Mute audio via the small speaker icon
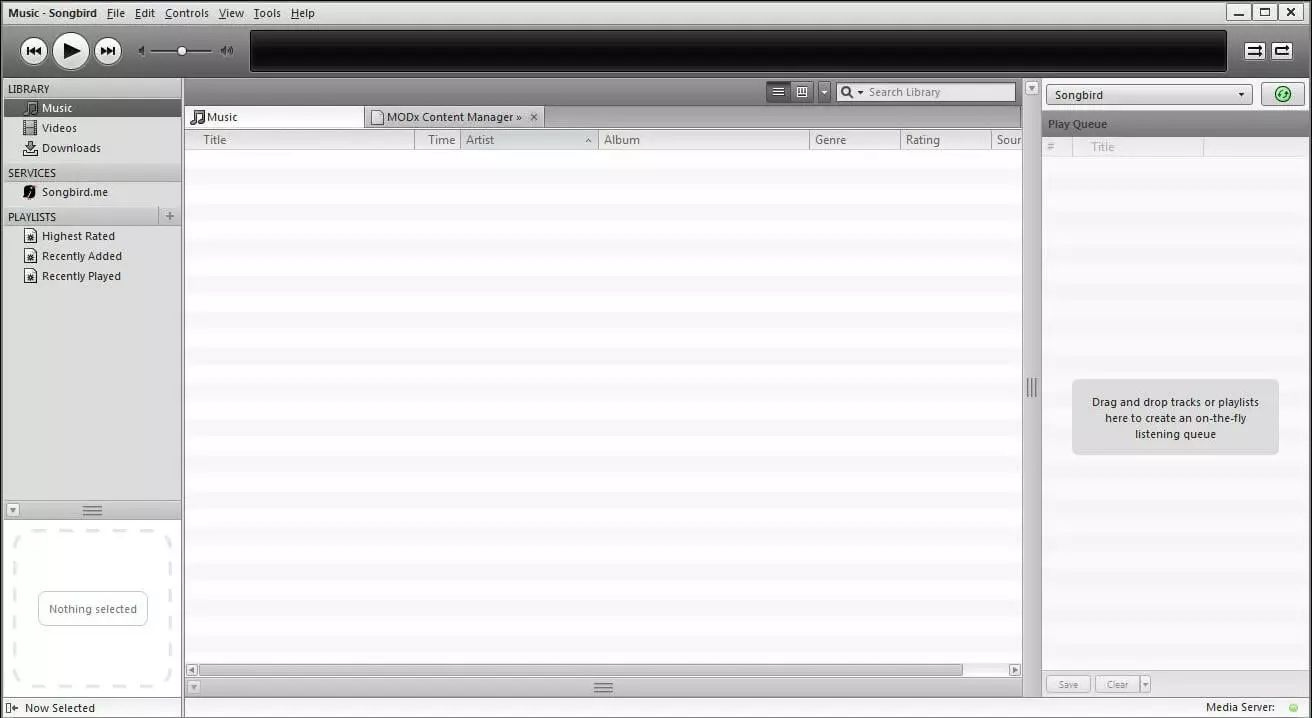Screen dimensions: 1312x718 click(x=141, y=51)
